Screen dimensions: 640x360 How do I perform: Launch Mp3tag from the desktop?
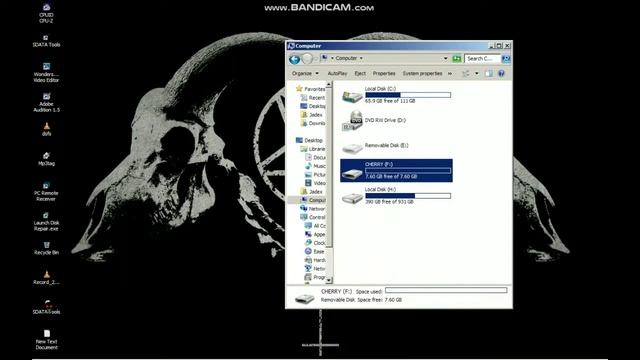coord(46,159)
